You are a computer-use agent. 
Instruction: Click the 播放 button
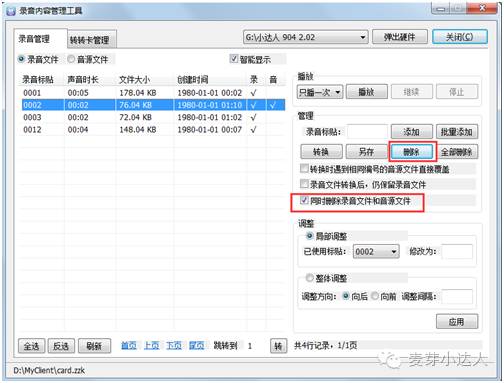(x=366, y=92)
